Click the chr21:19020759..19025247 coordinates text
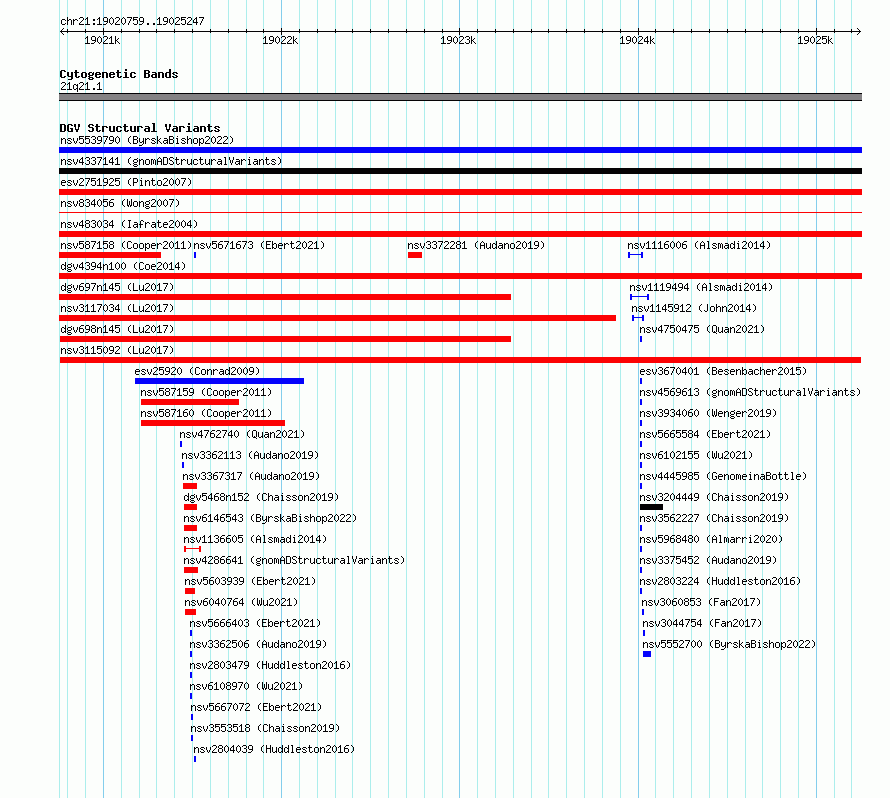This screenshot has width=890, height=798. (x=132, y=22)
